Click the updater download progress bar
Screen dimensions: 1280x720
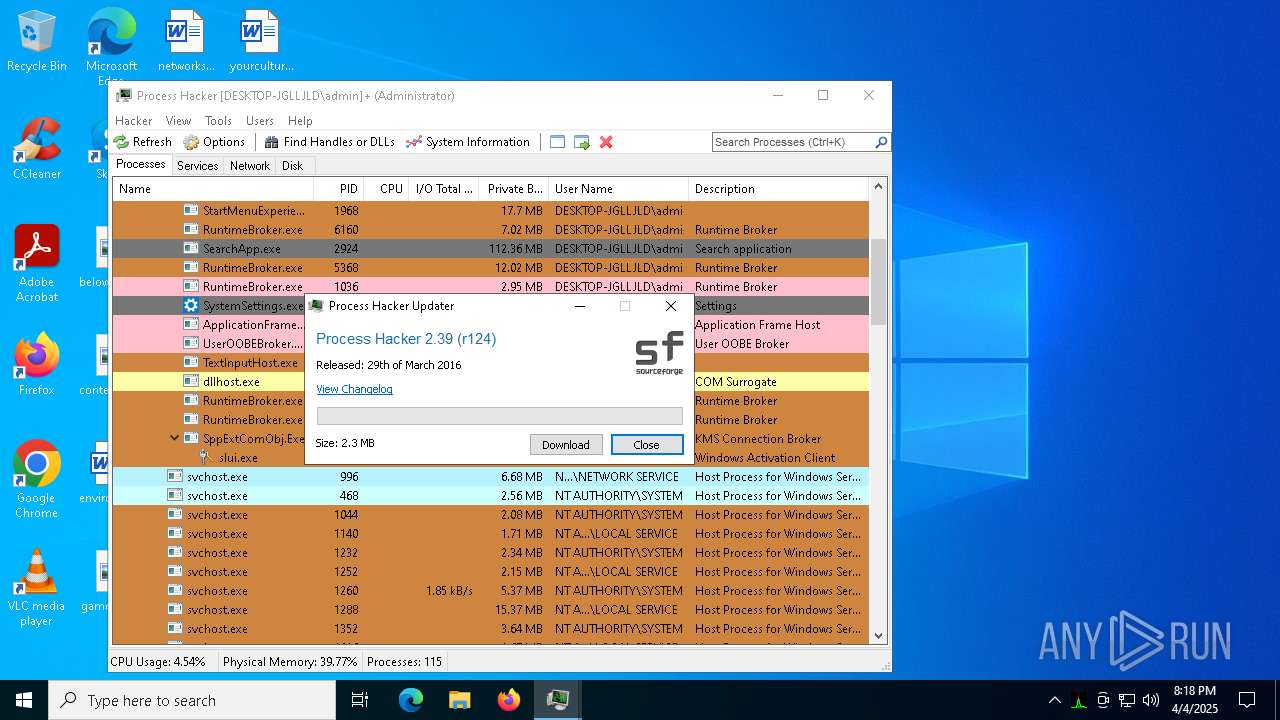(x=500, y=416)
